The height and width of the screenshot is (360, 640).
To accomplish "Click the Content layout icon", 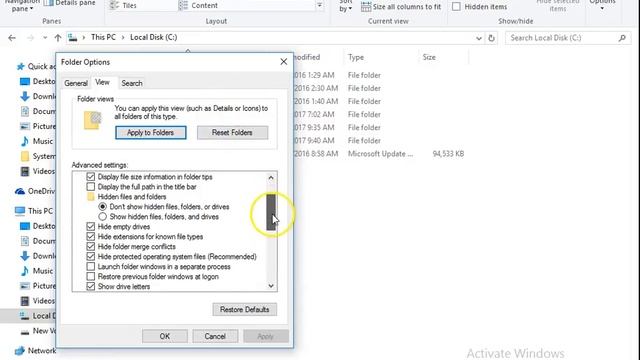I will (x=183, y=5).
